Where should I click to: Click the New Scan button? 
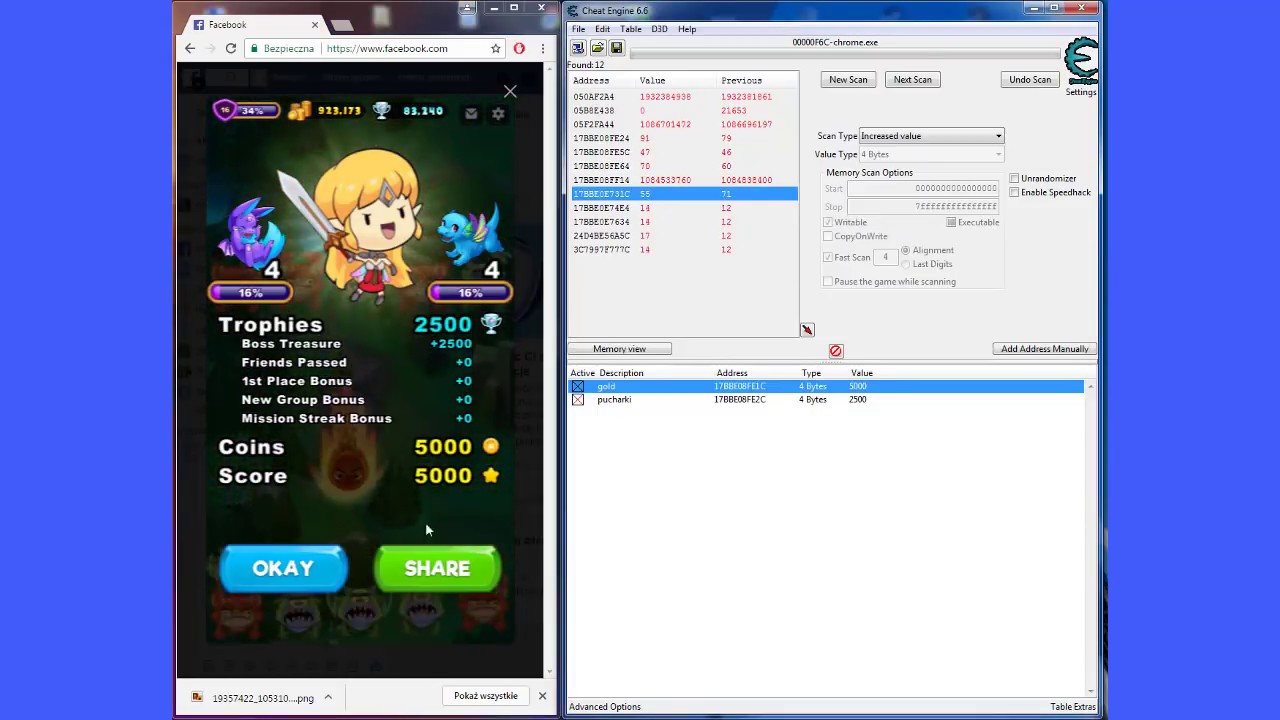pos(848,80)
